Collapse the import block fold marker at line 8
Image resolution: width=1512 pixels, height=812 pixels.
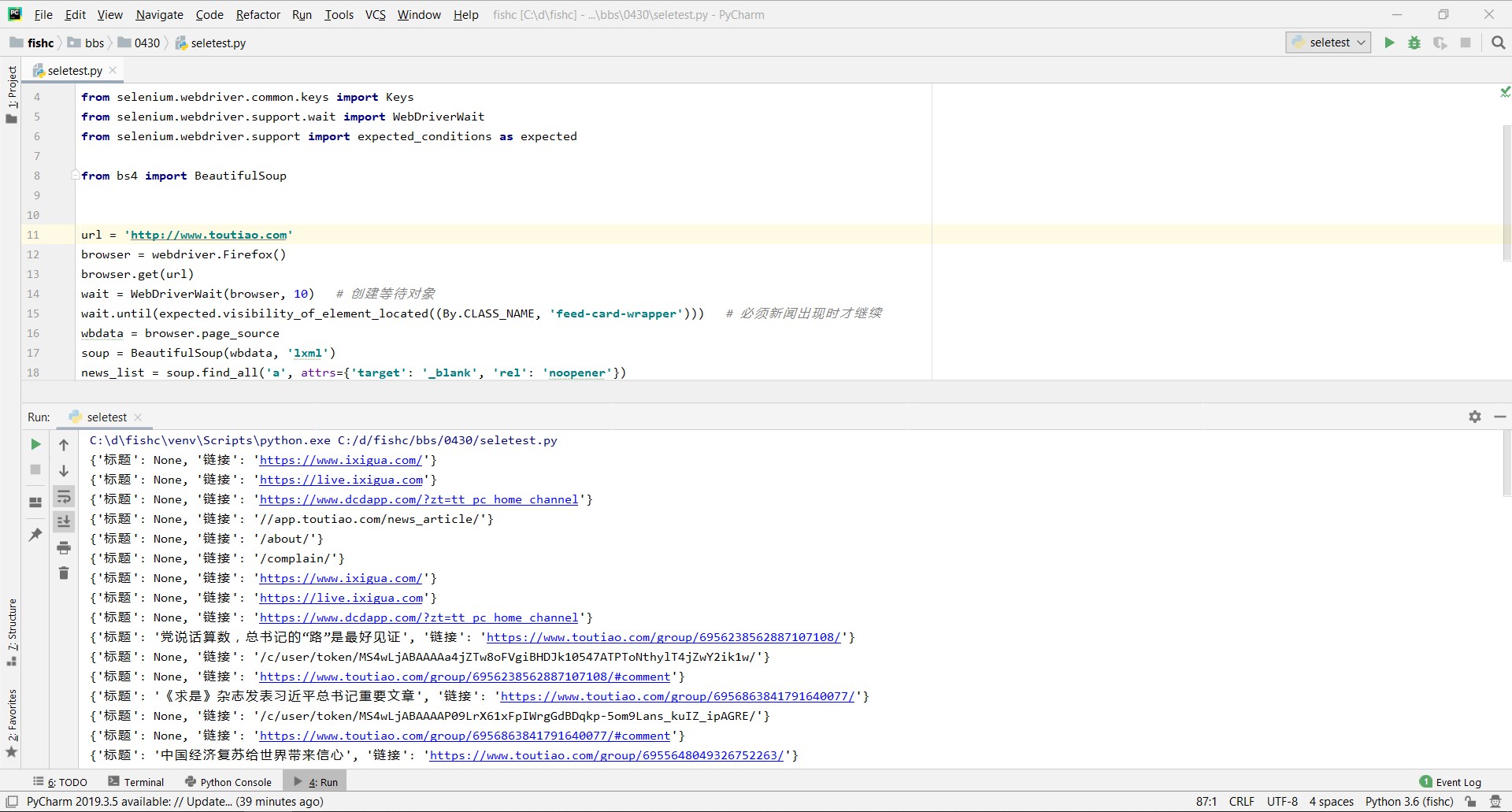click(x=76, y=175)
